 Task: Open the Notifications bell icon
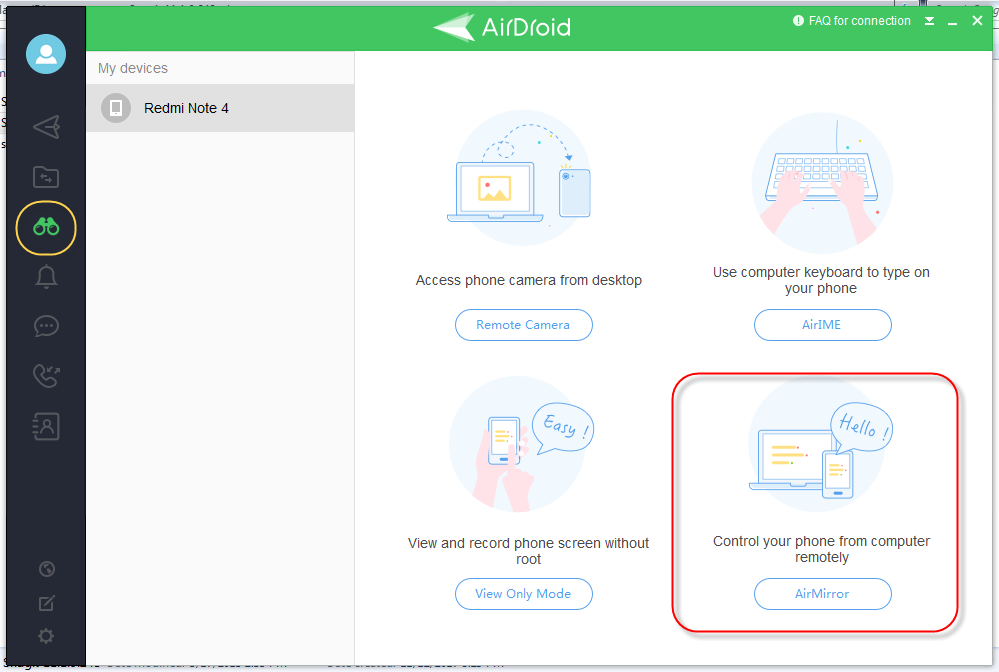(45, 277)
